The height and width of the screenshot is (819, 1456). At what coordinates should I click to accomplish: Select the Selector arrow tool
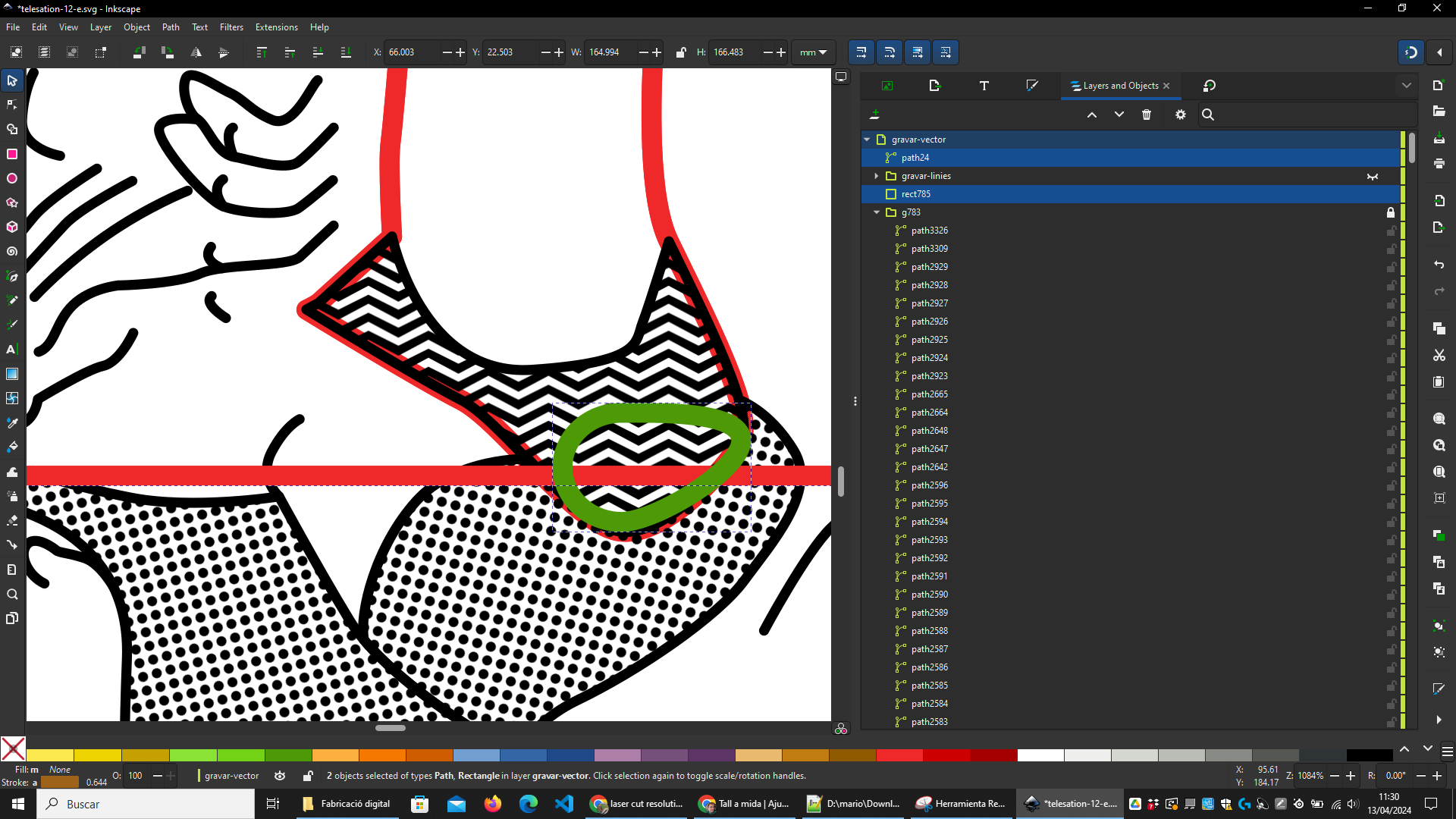12,80
